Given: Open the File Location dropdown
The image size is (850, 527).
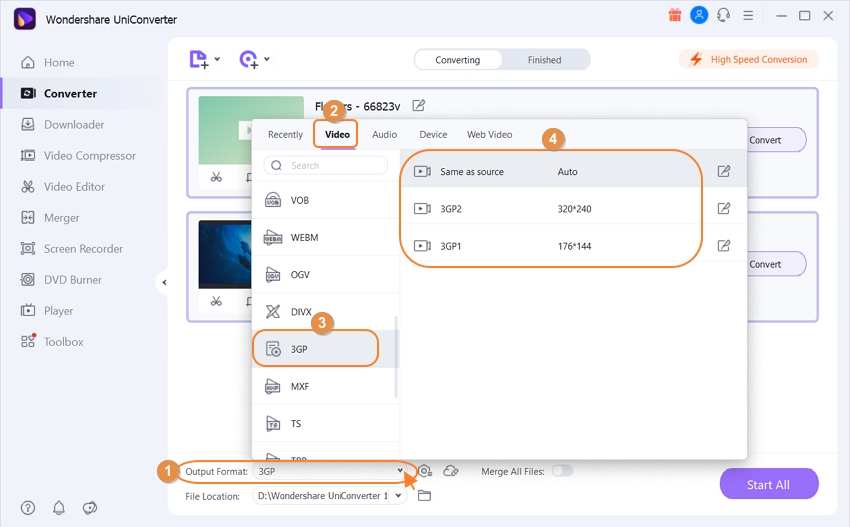Looking at the screenshot, I should (x=330, y=496).
